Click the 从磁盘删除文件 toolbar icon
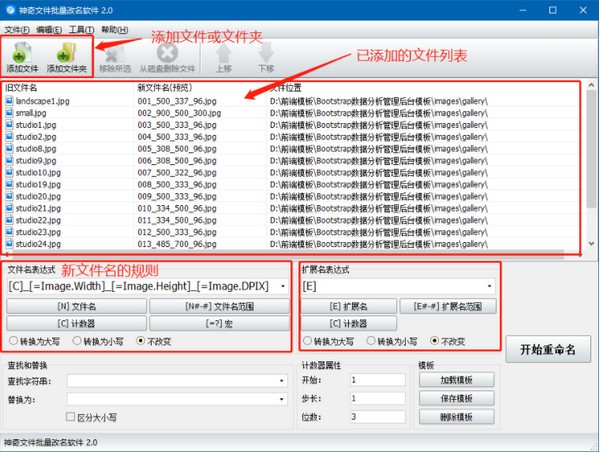Screen dimensions: 600x452 point(167,52)
